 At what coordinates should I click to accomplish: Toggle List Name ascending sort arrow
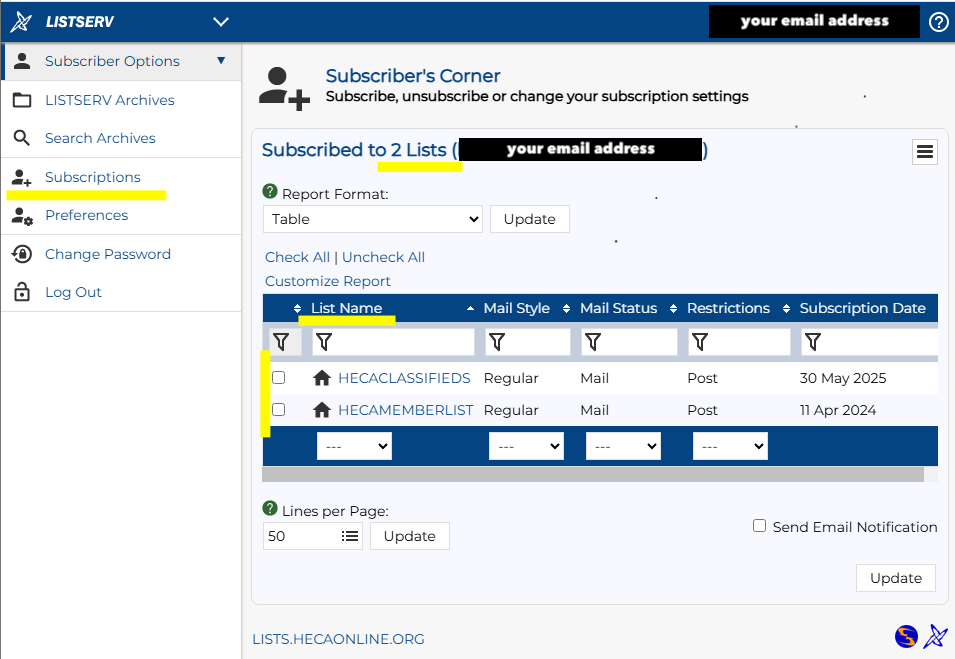point(470,309)
